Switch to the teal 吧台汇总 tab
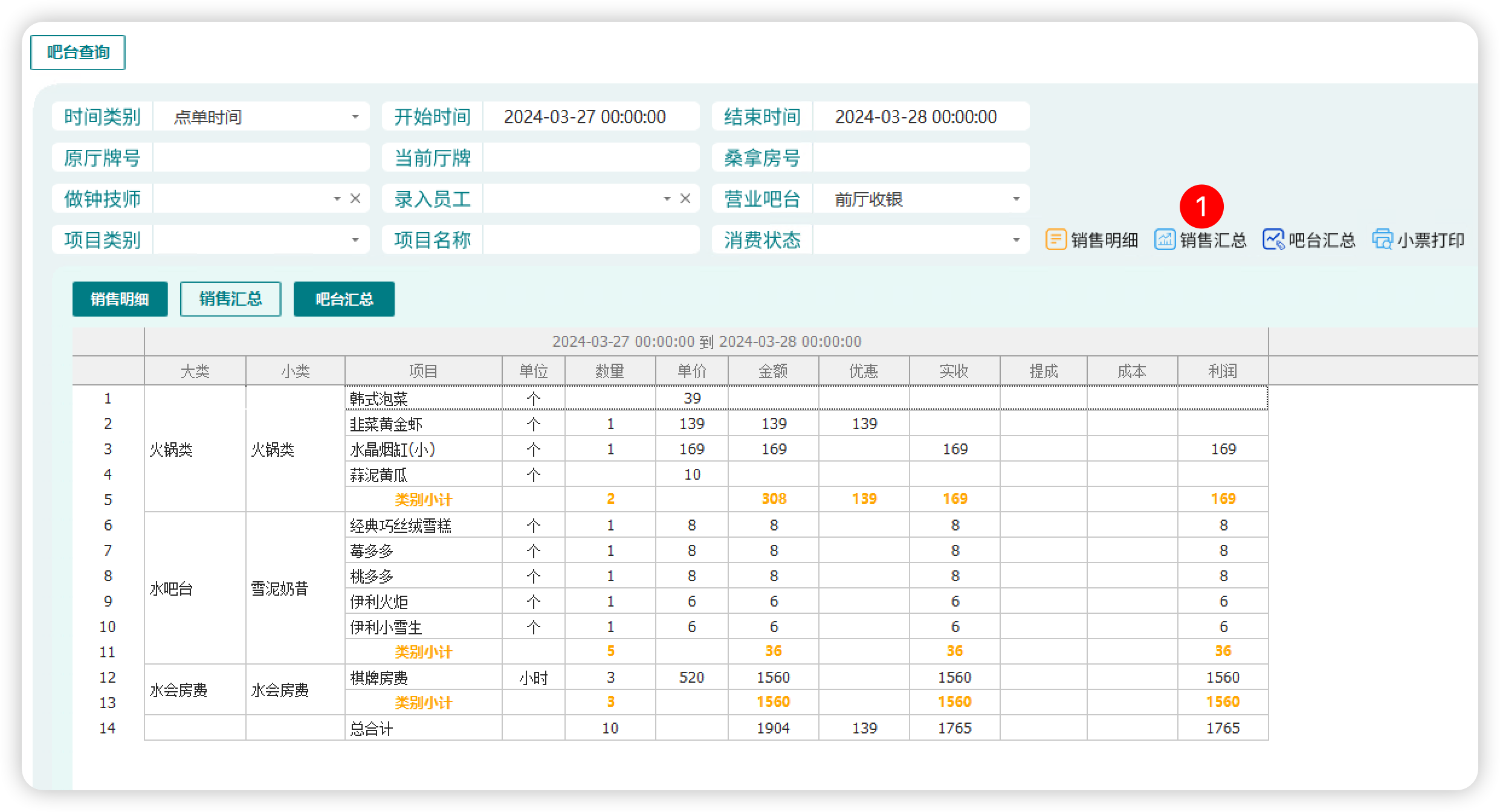Viewport: 1500px width, 812px height. coord(344,299)
